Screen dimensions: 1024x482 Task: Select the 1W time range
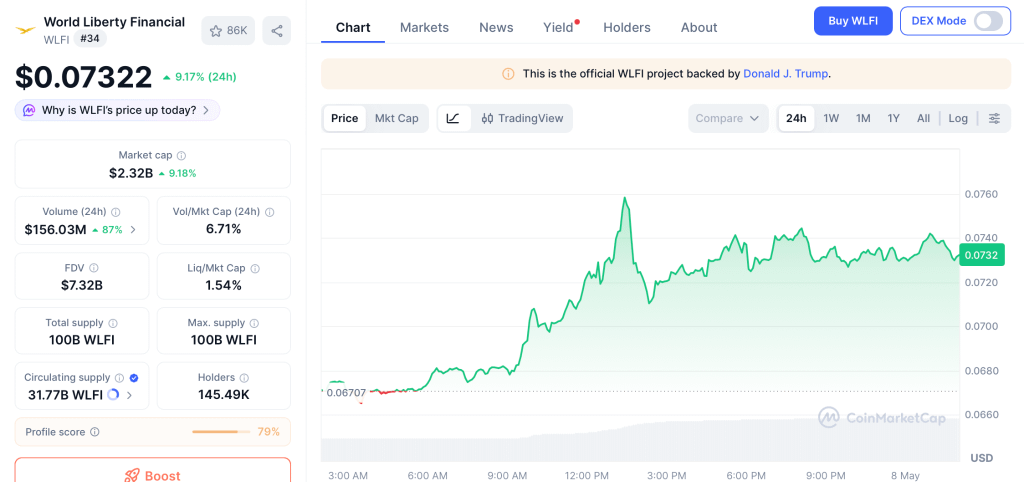(x=831, y=118)
